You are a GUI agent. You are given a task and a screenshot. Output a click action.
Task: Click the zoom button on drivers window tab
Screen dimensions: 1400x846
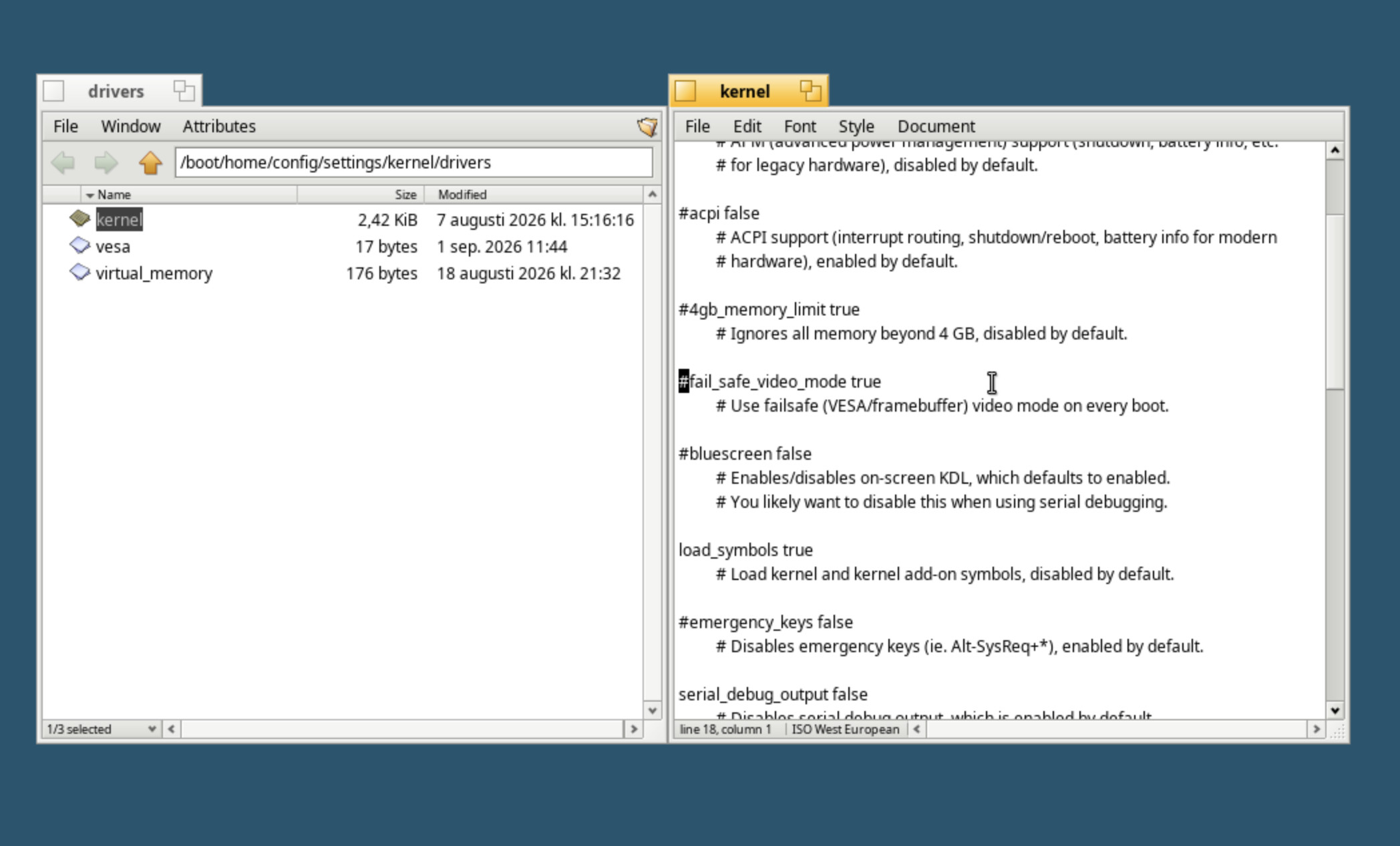(184, 90)
